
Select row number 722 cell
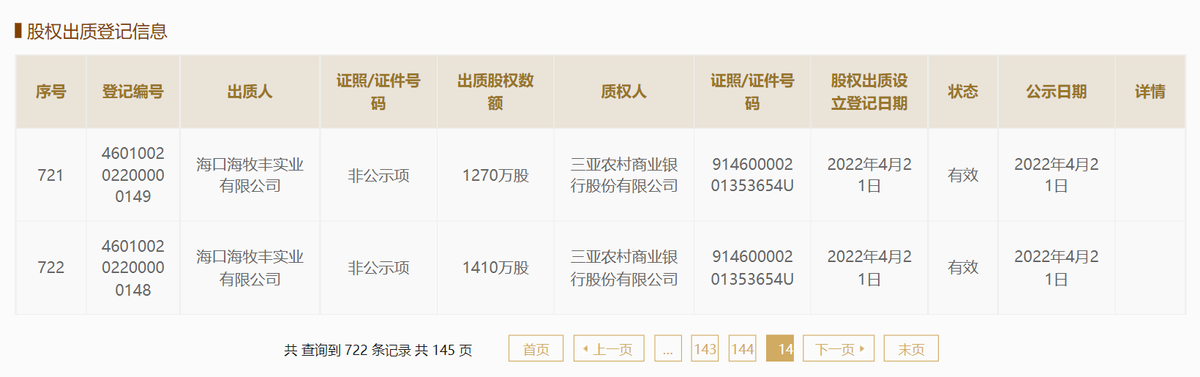point(51,267)
